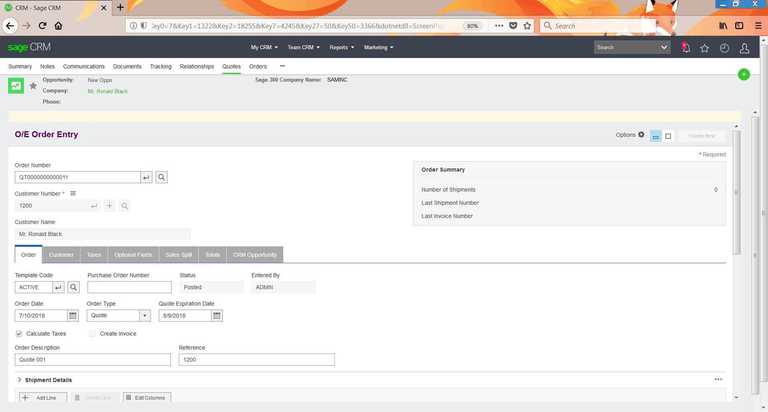Viewport: 768px width, 412px height.
Task: Open the Mr. Ronald Black company link
Action: (x=107, y=91)
